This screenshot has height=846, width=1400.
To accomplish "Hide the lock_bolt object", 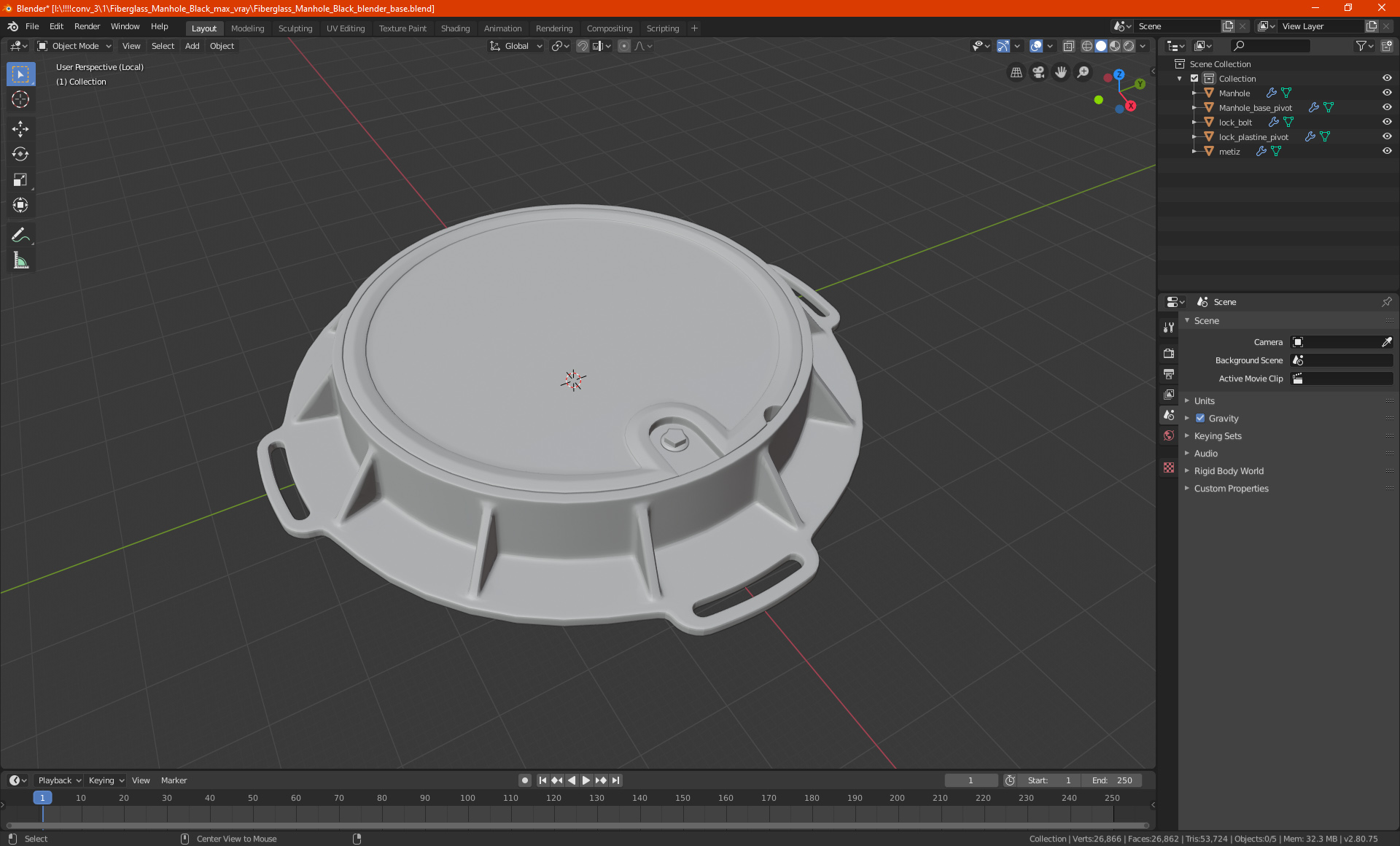I will click(x=1387, y=122).
